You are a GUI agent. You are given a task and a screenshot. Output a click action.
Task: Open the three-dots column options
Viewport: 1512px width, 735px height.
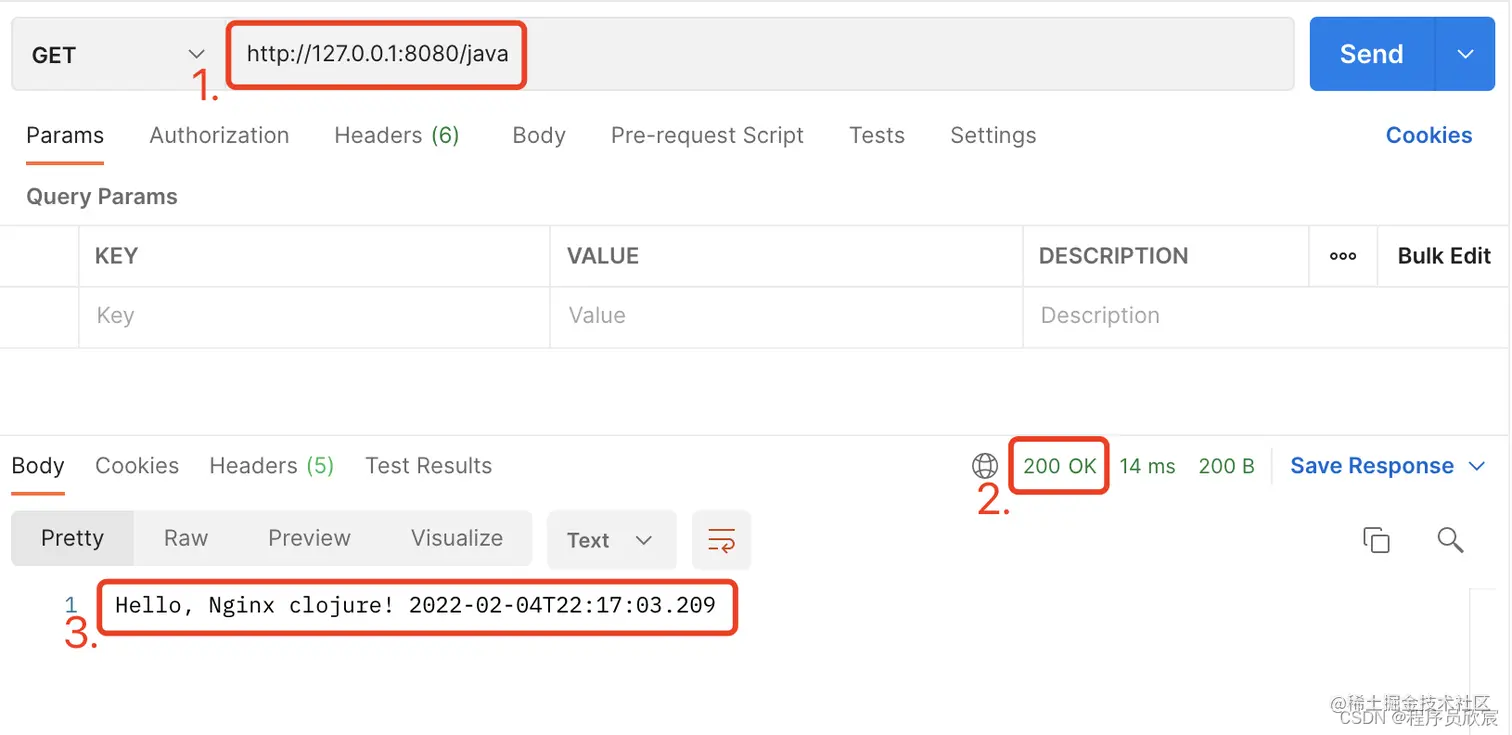(x=1343, y=256)
